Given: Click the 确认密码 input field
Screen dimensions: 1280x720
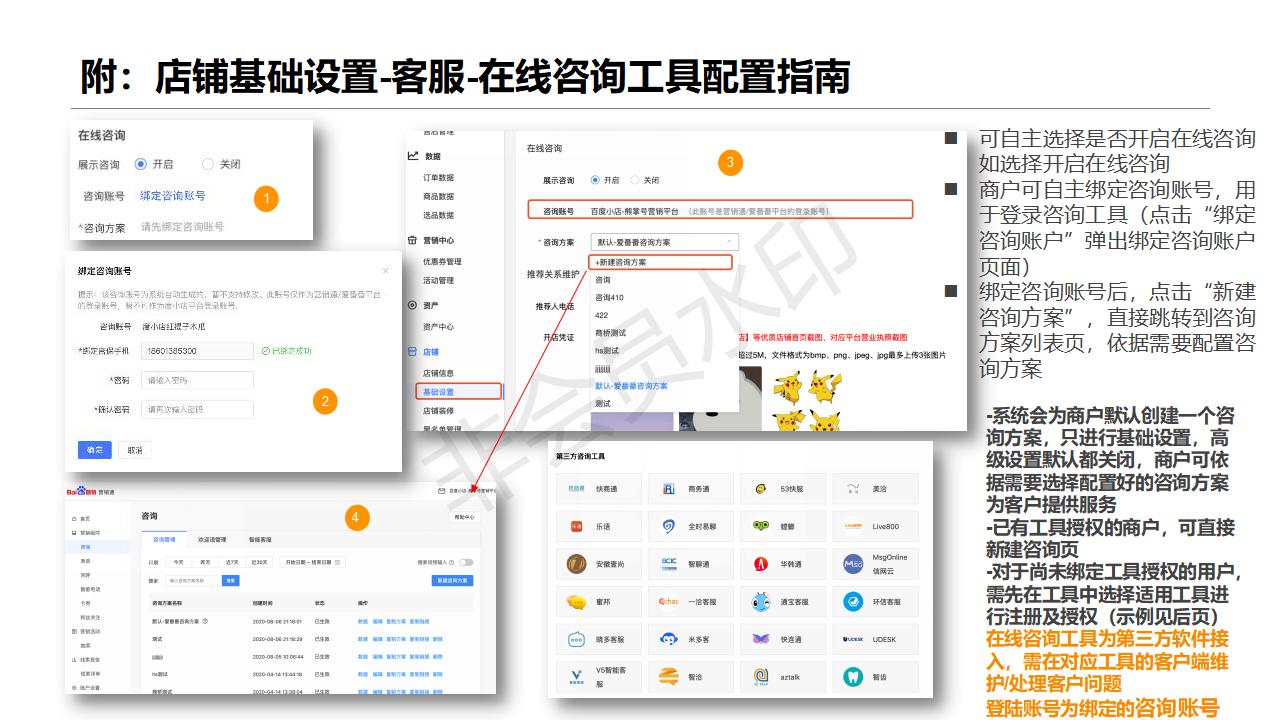Looking at the screenshot, I should tap(196, 409).
